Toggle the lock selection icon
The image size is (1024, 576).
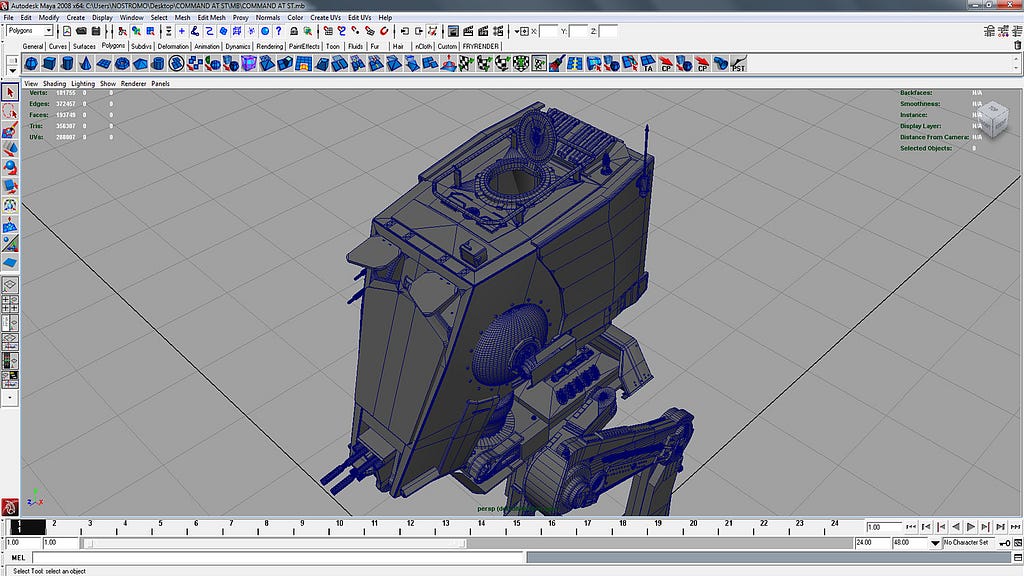(x=294, y=31)
